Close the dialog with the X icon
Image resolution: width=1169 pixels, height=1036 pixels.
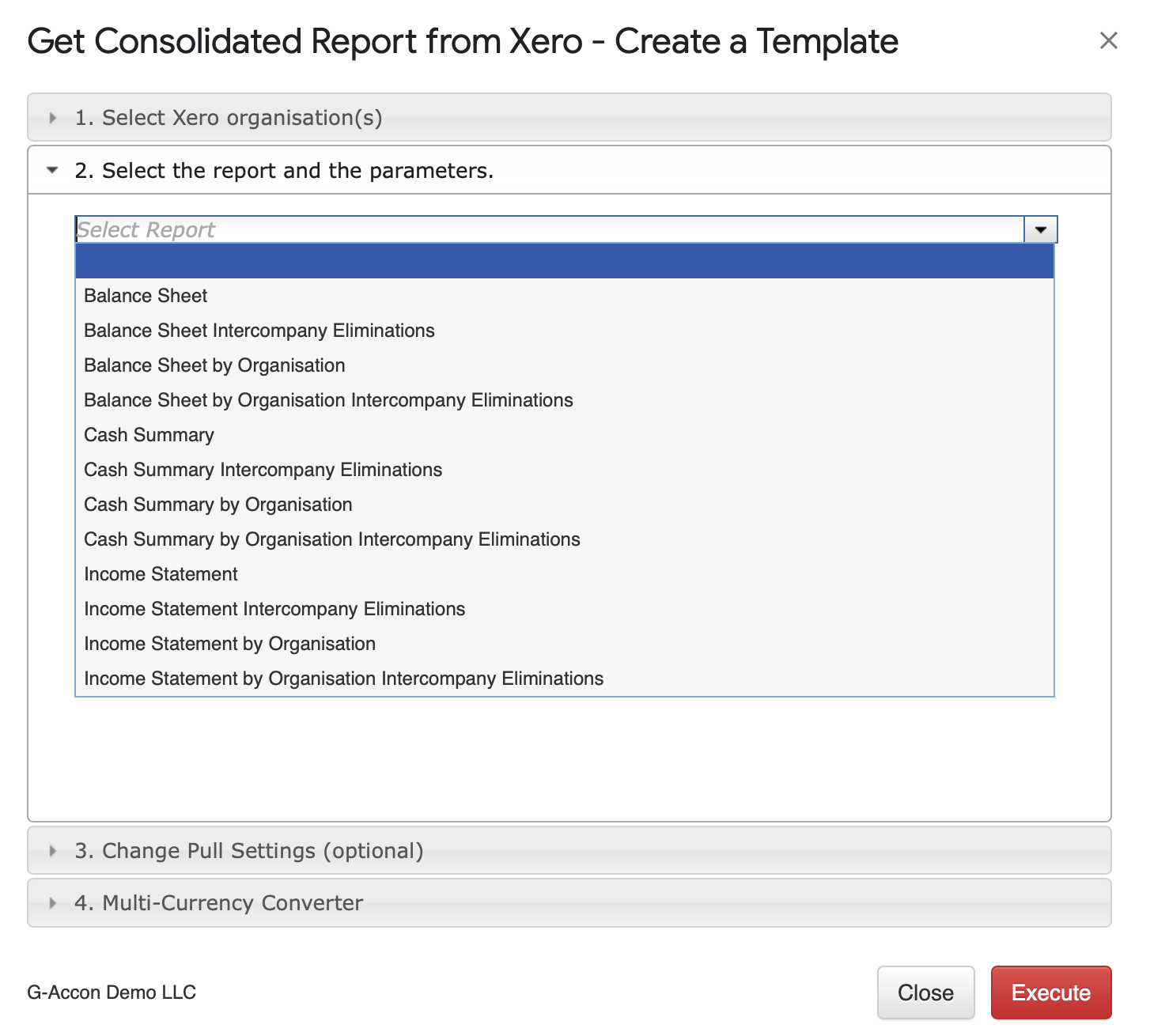coord(1108,40)
